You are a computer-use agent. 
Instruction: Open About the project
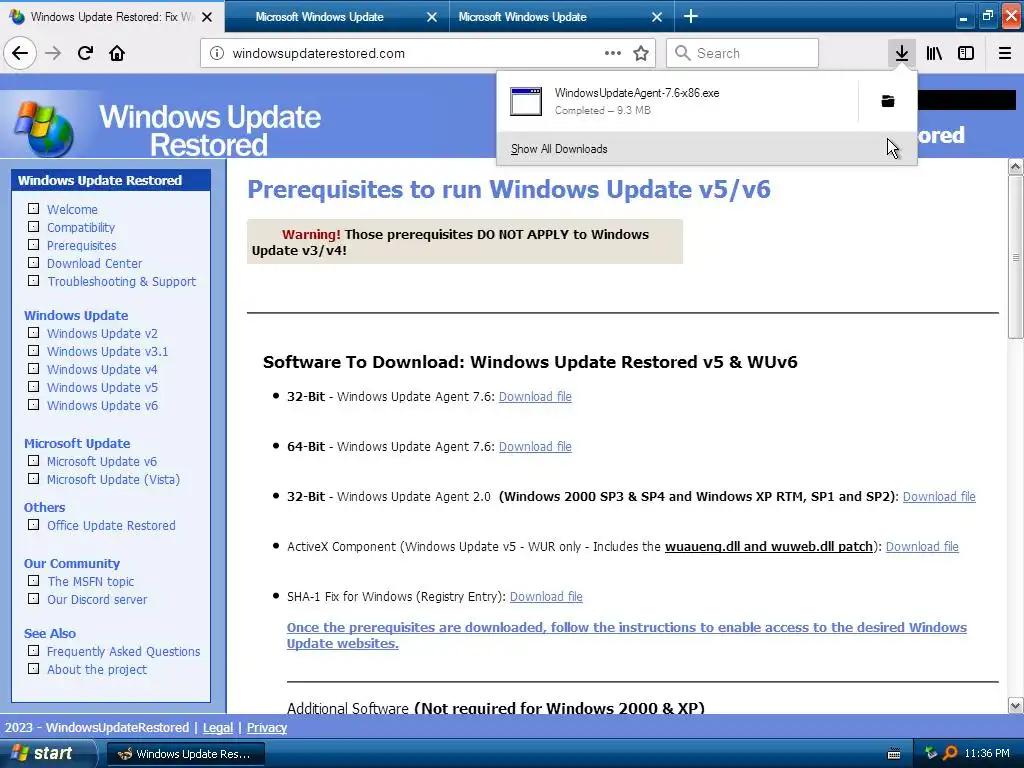[x=97, y=669]
